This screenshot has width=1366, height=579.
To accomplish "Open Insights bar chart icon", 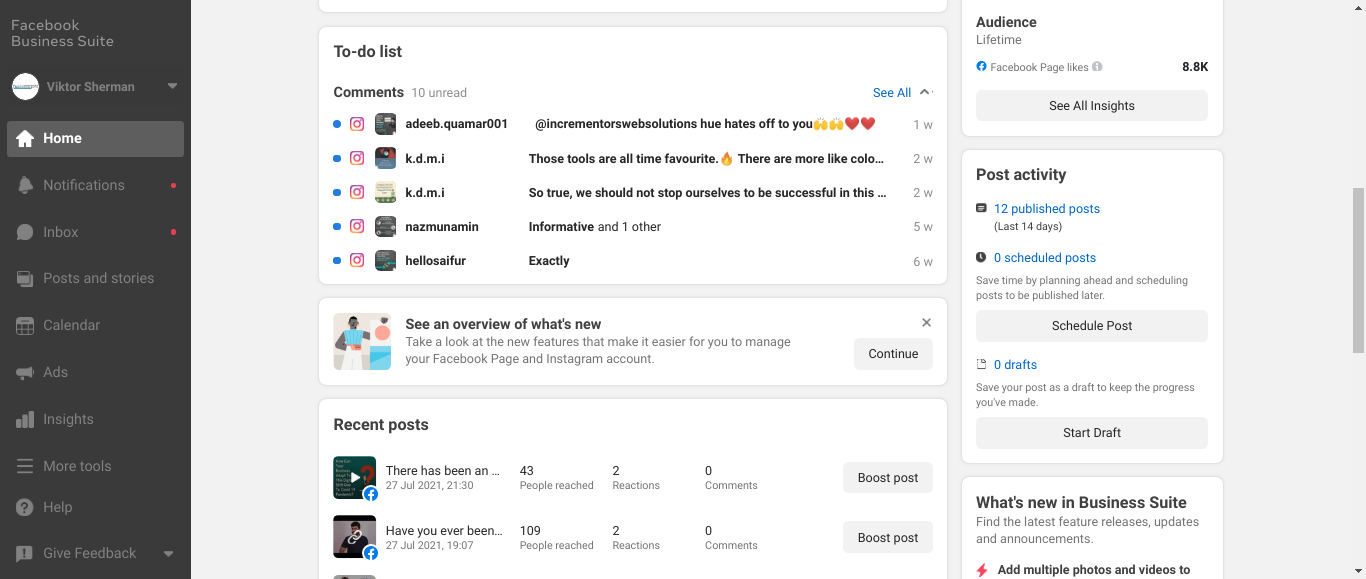I will pos(25,419).
